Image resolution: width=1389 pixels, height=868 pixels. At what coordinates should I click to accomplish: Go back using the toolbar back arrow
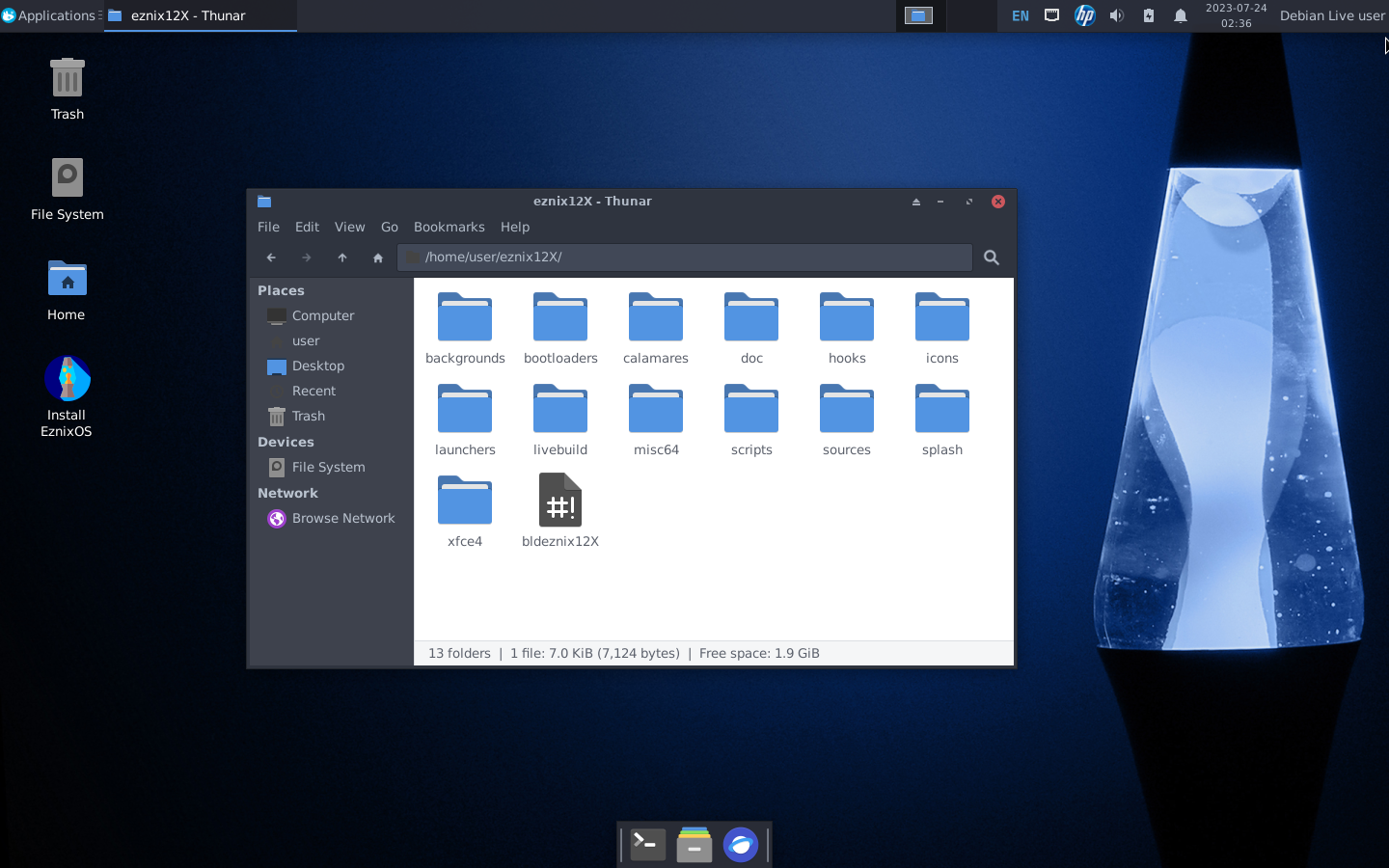271,258
